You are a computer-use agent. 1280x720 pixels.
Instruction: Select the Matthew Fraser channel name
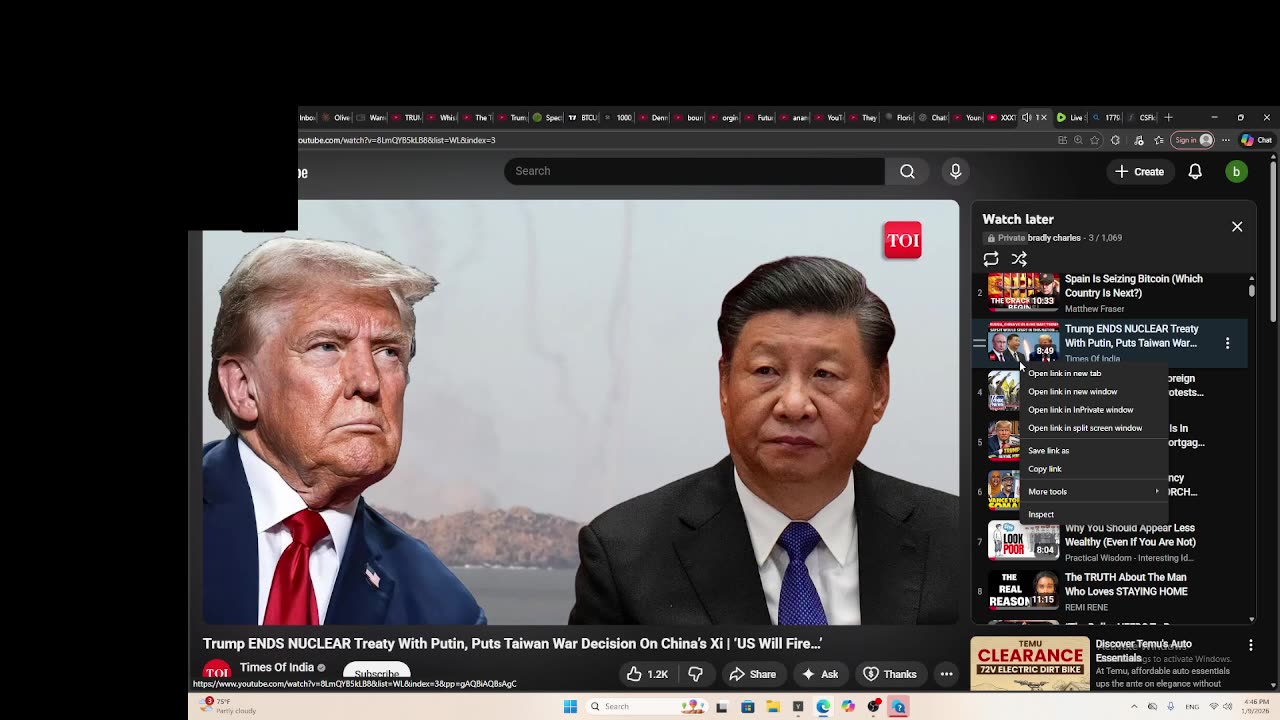click(1094, 309)
